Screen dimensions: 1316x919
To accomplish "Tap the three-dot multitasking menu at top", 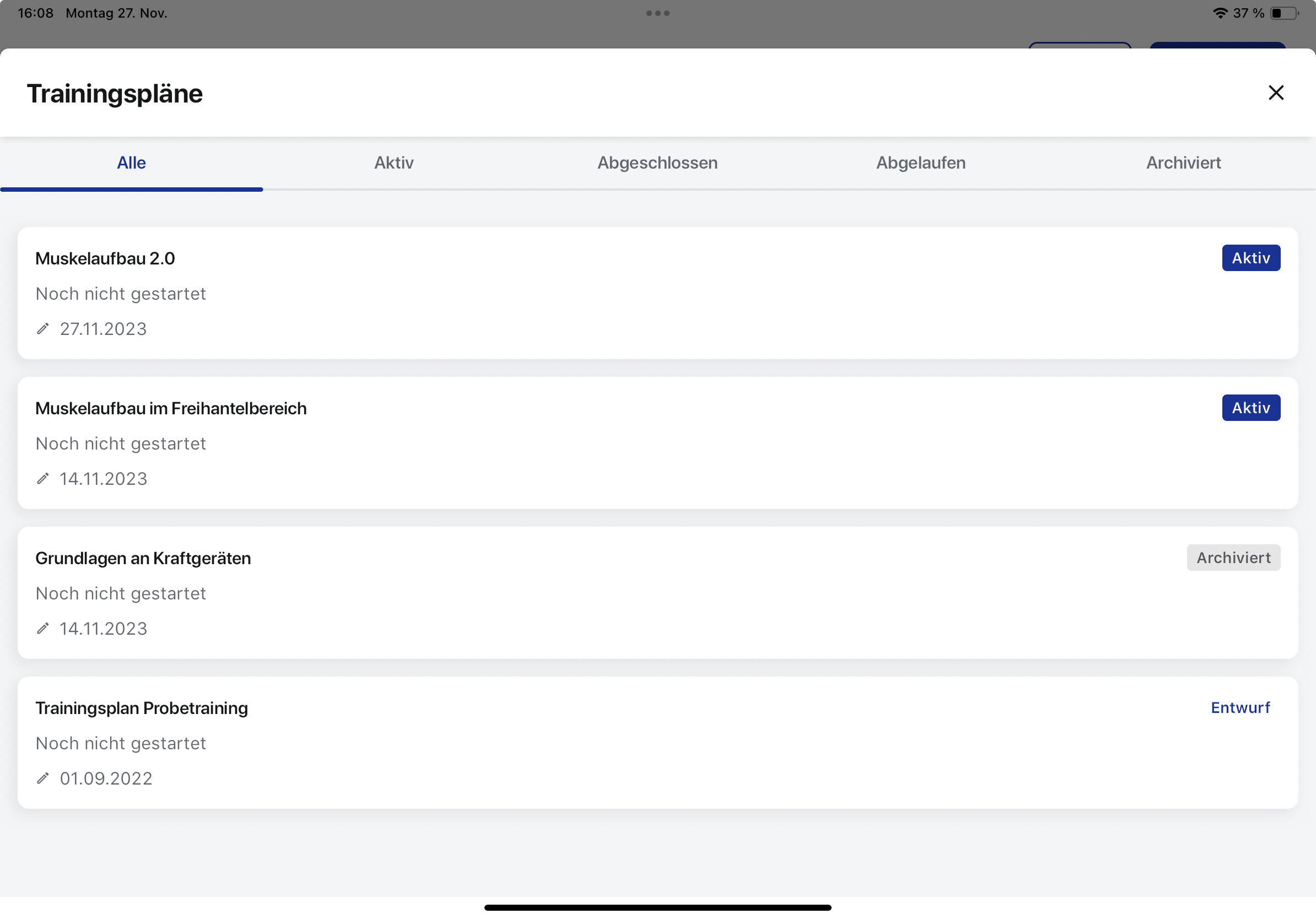I will (x=657, y=13).
